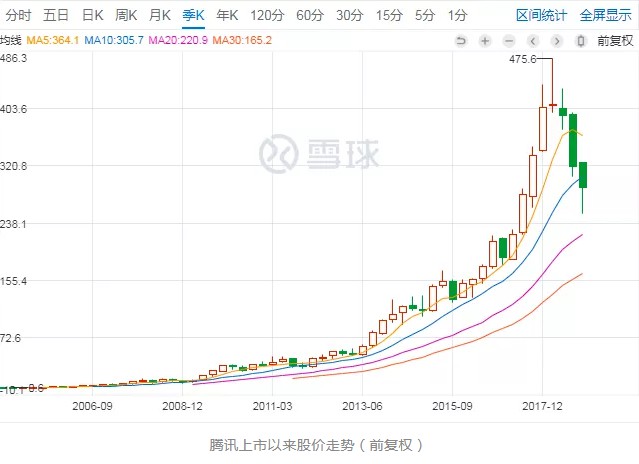Click the 403.6 price axis label
The width and height of the screenshot is (639, 464).
coord(13,109)
